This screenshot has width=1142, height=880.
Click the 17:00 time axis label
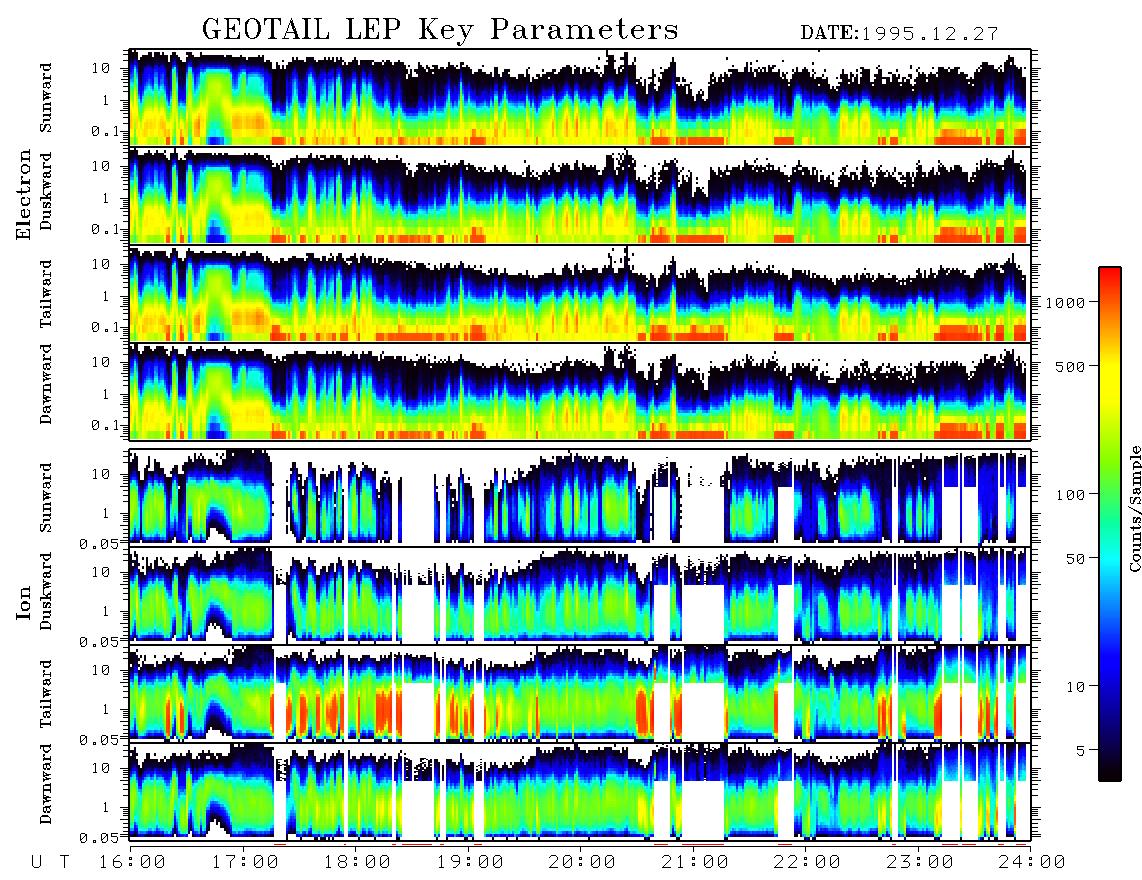pyautogui.click(x=245, y=863)
